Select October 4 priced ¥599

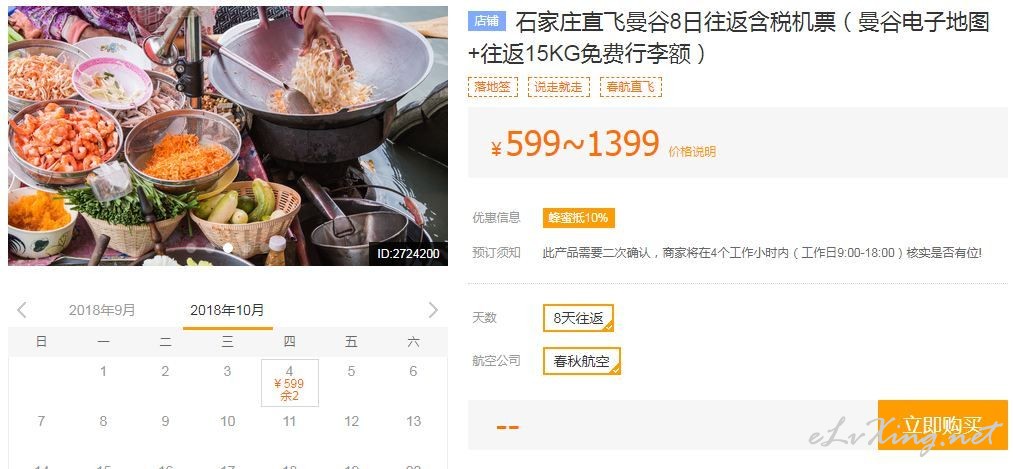(289, 383)
